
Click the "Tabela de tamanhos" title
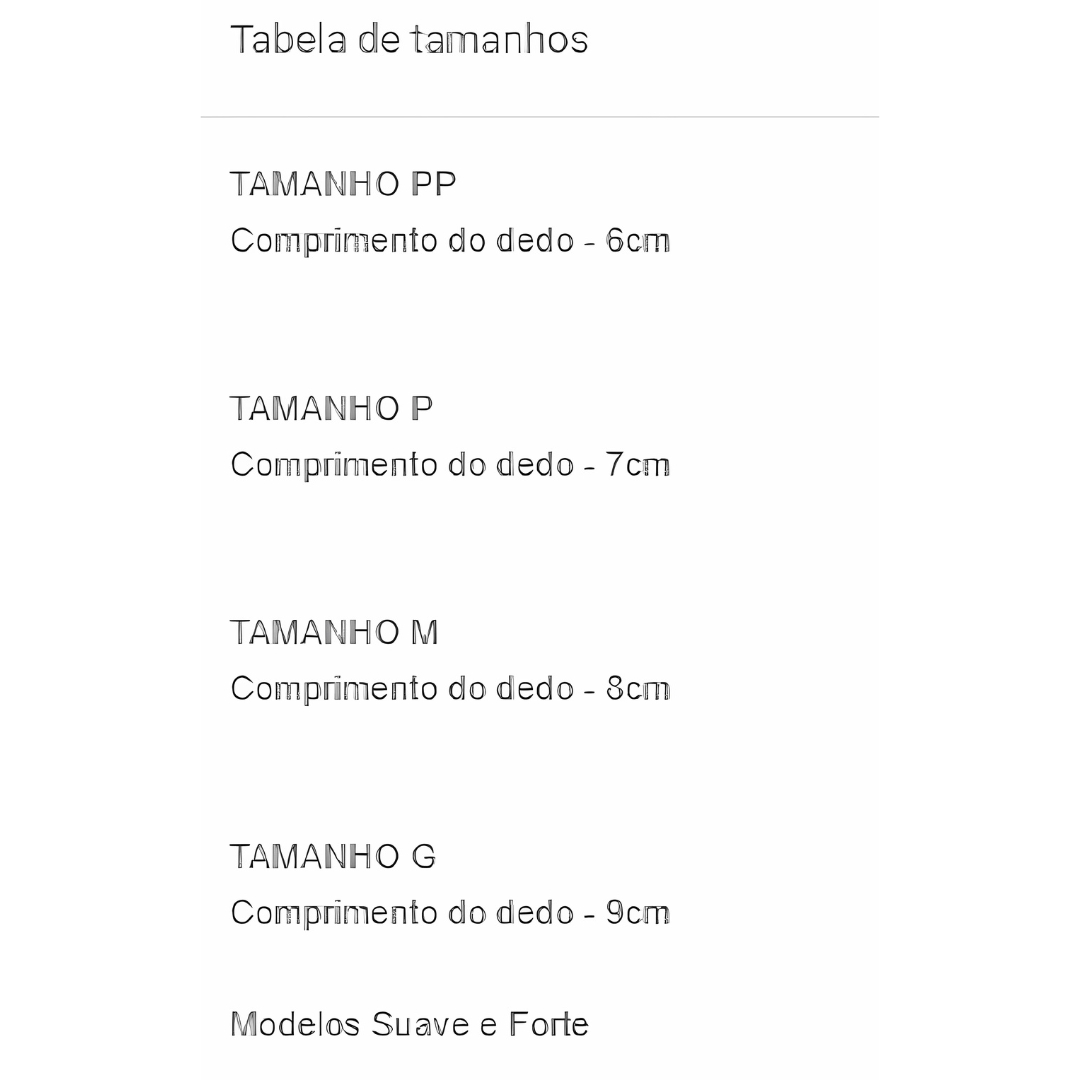[409, 40]
